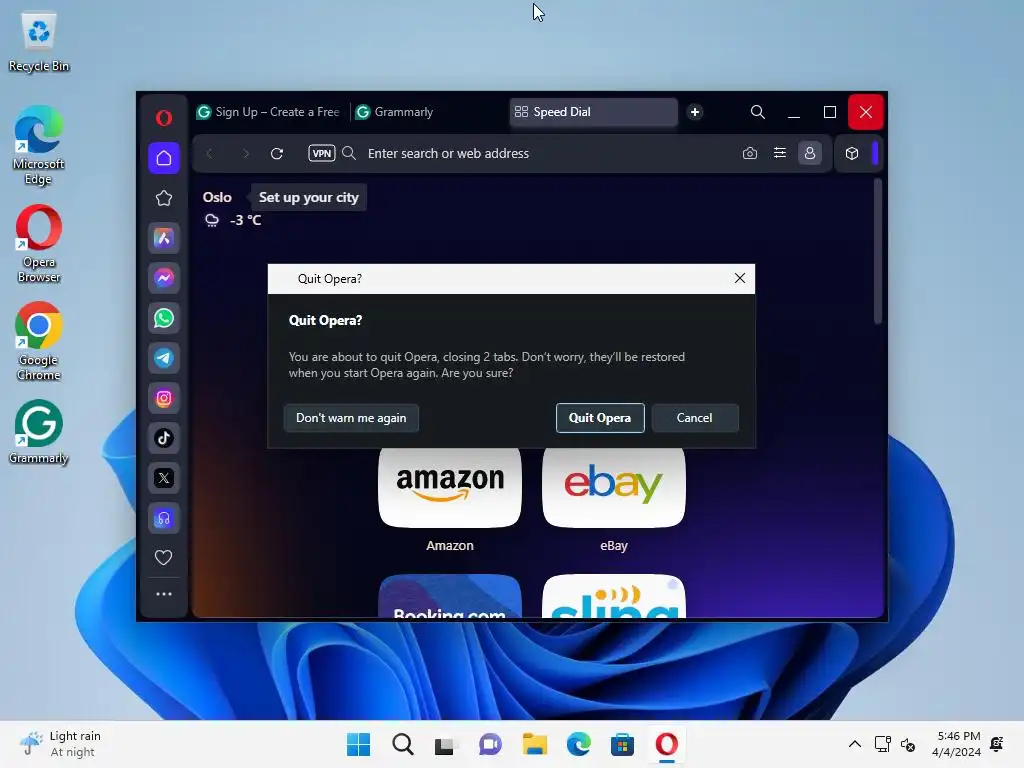
Task: Toggle the VPN badge in address bar
Action: (x=321, y=153)
